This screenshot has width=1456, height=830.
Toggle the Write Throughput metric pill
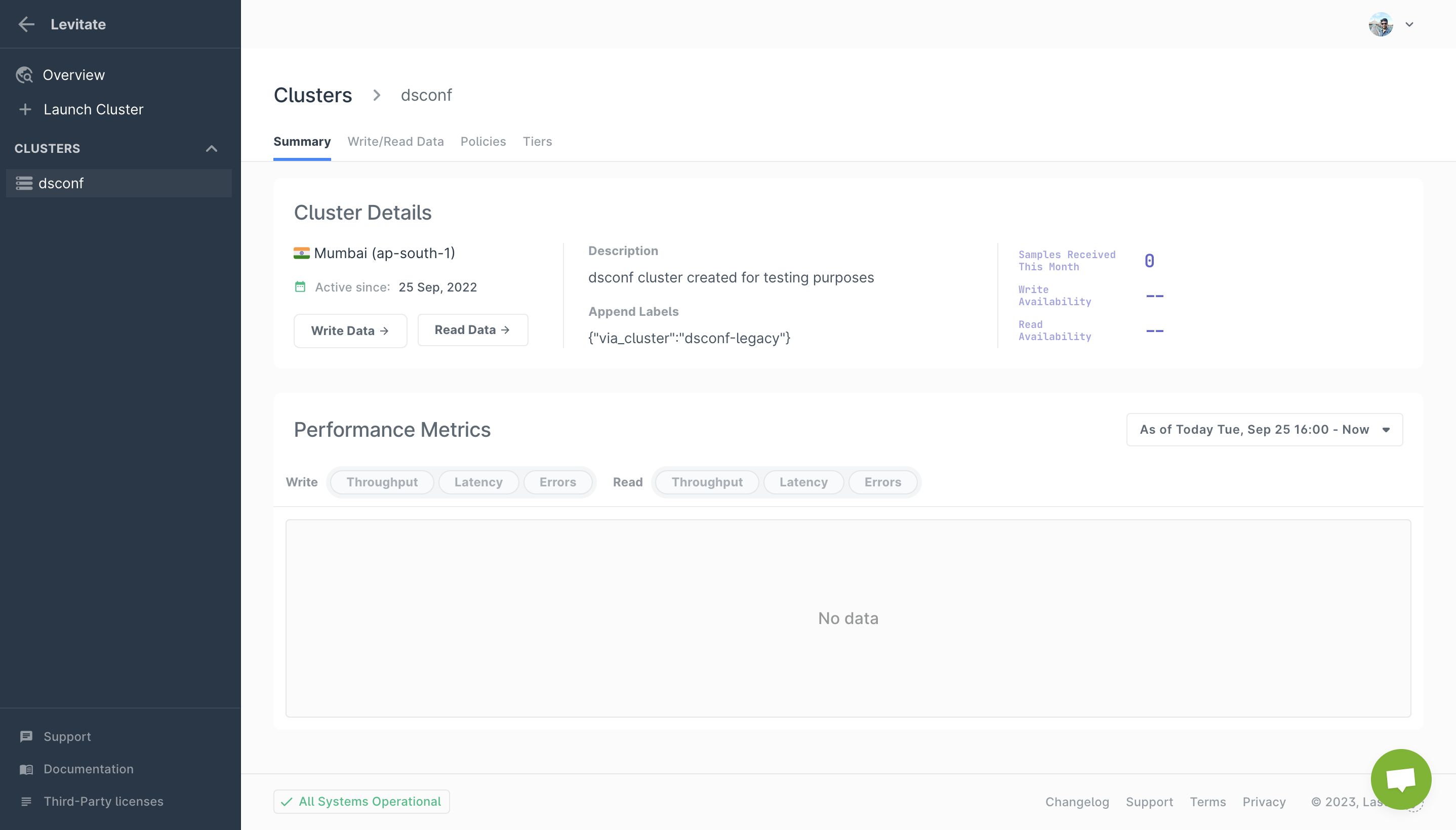[382, 482]
